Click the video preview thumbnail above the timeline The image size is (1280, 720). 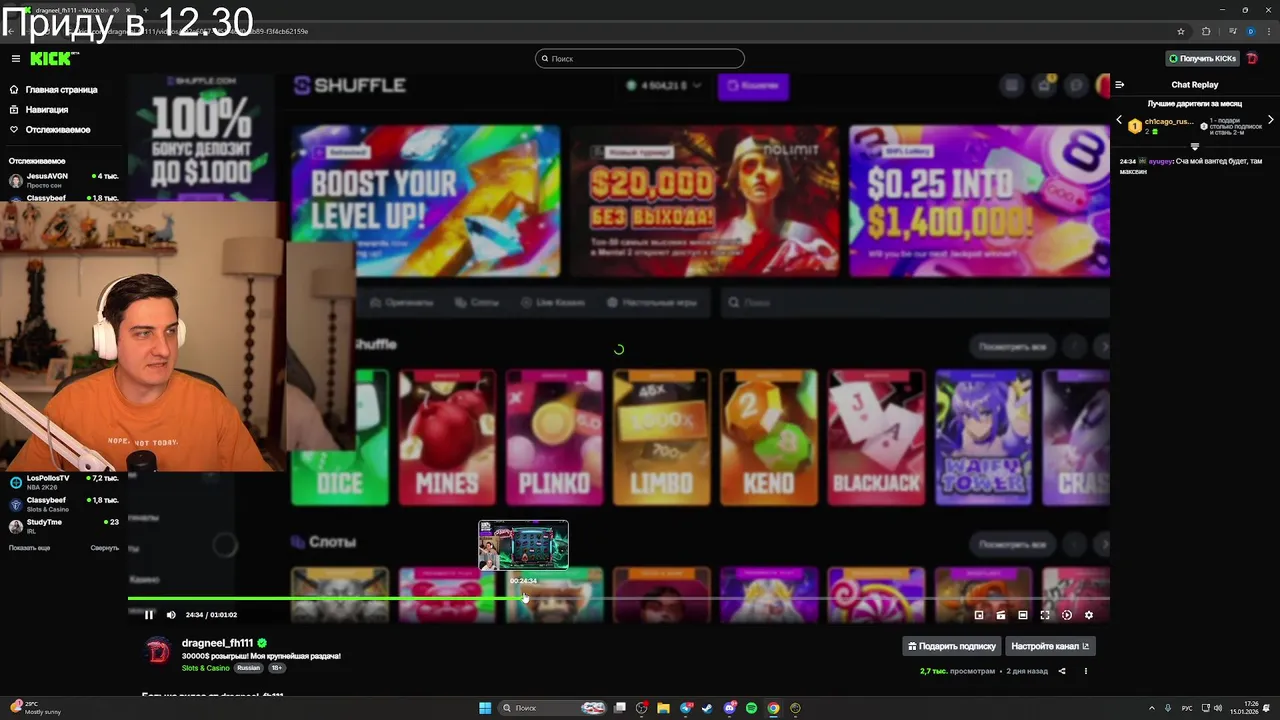(523, 545)
